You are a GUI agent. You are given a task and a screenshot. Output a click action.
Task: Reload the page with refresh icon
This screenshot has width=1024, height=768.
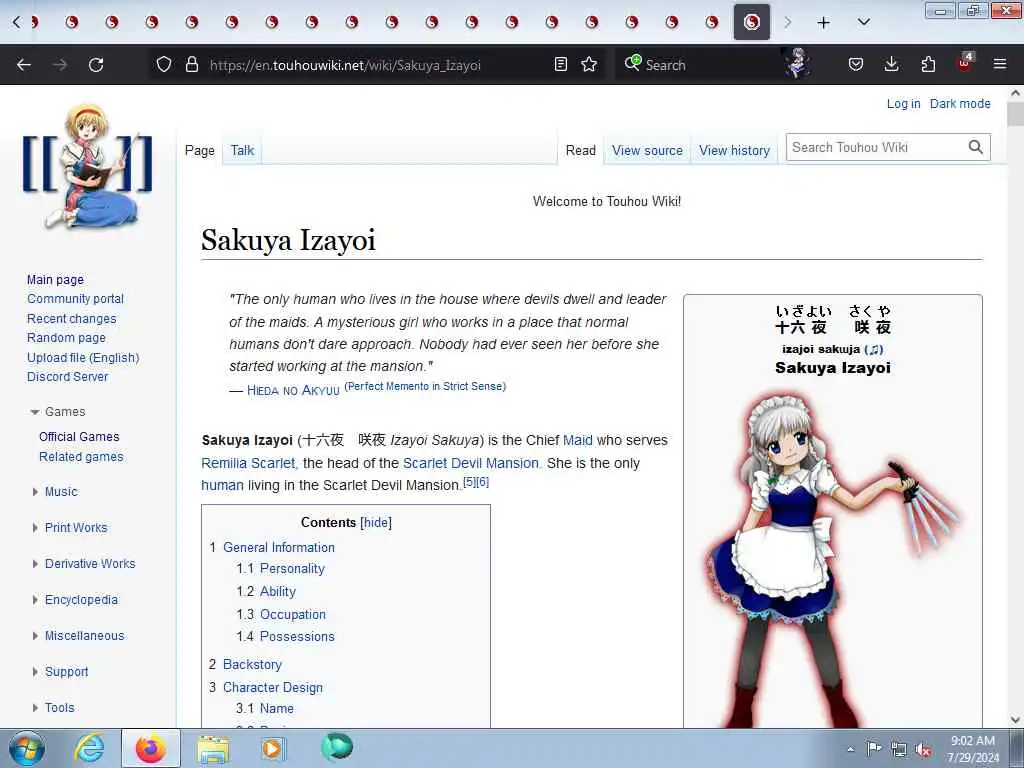coord(96,65)
